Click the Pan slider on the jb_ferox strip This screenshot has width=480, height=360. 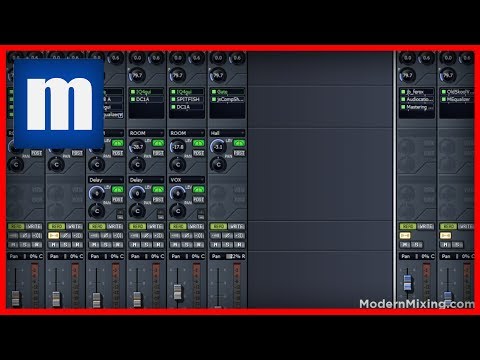point(417,256)
